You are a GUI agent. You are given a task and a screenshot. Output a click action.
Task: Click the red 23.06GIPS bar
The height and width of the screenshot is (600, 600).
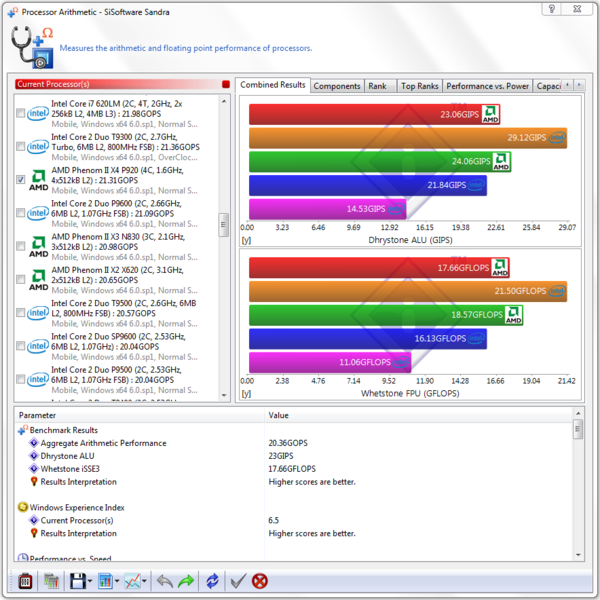click(x=374, y=114)
